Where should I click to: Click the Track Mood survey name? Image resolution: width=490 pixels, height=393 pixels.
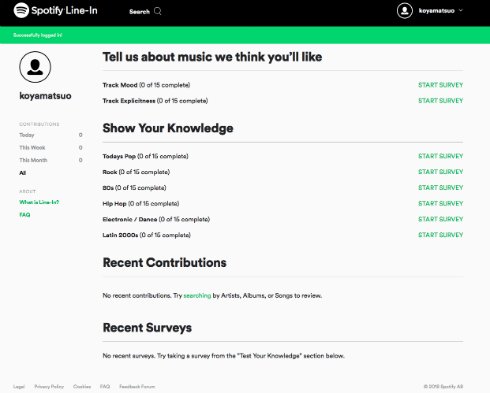(120, 85)
